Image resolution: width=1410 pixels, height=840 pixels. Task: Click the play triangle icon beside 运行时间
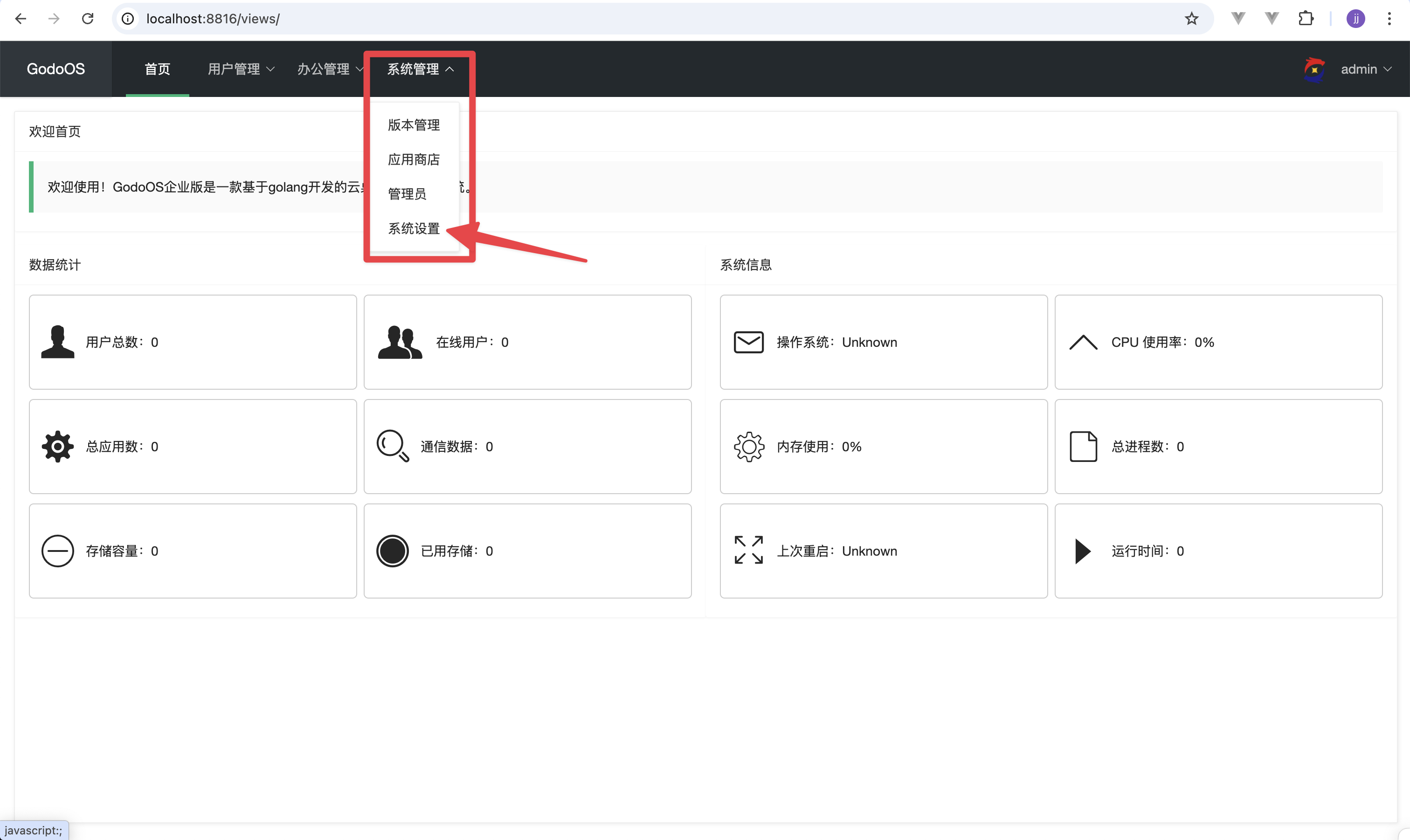point(1083,551)
